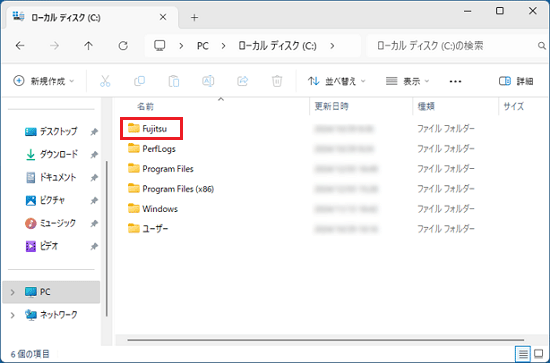Unpin デスクトップ via its pin icon
The image size is (550, 363).
pos(94,132)
